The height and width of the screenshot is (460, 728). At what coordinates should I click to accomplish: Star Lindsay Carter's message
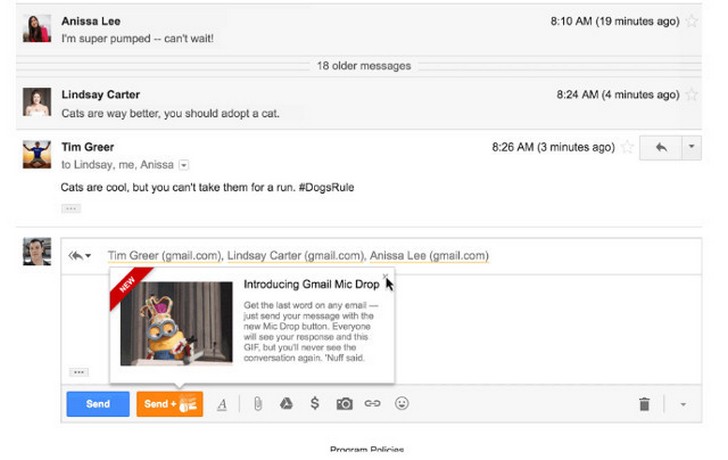(x=691, y=95)
